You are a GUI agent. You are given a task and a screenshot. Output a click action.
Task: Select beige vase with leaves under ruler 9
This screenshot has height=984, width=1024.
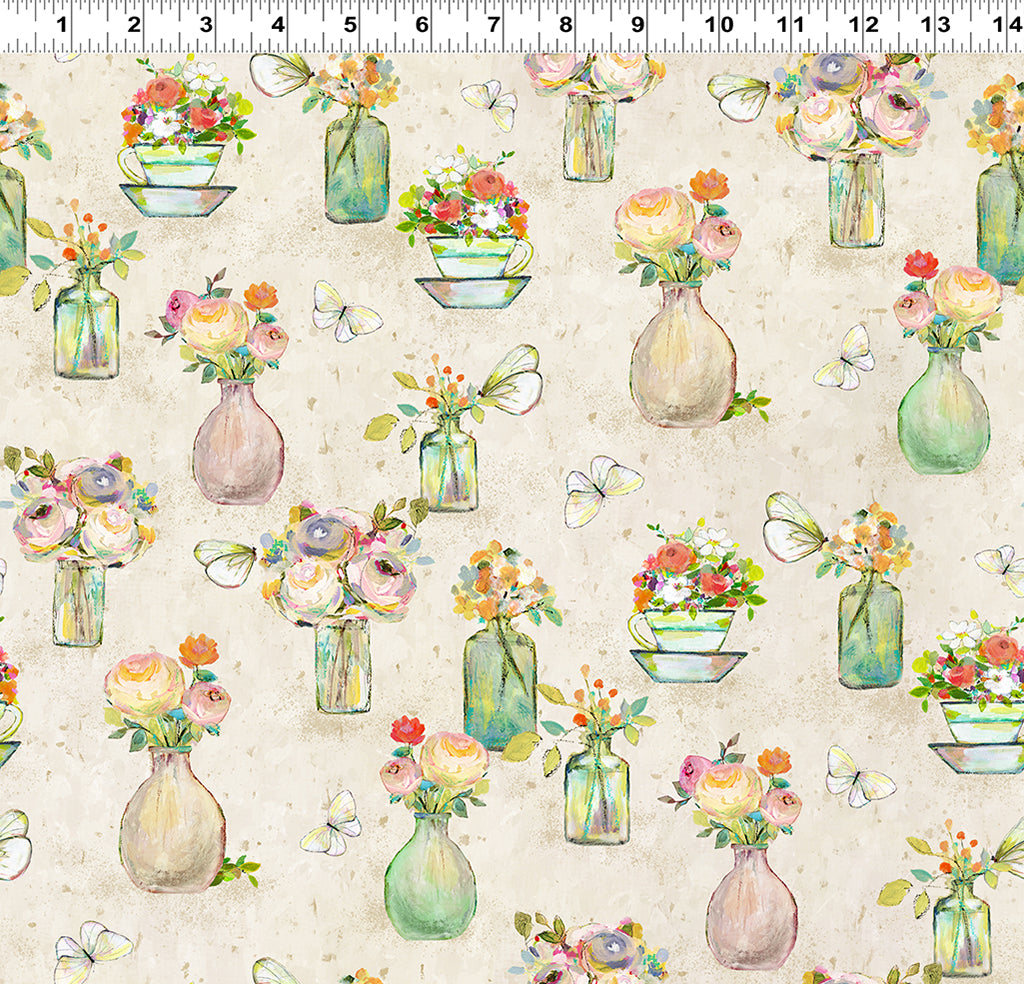tap(683, 355)
